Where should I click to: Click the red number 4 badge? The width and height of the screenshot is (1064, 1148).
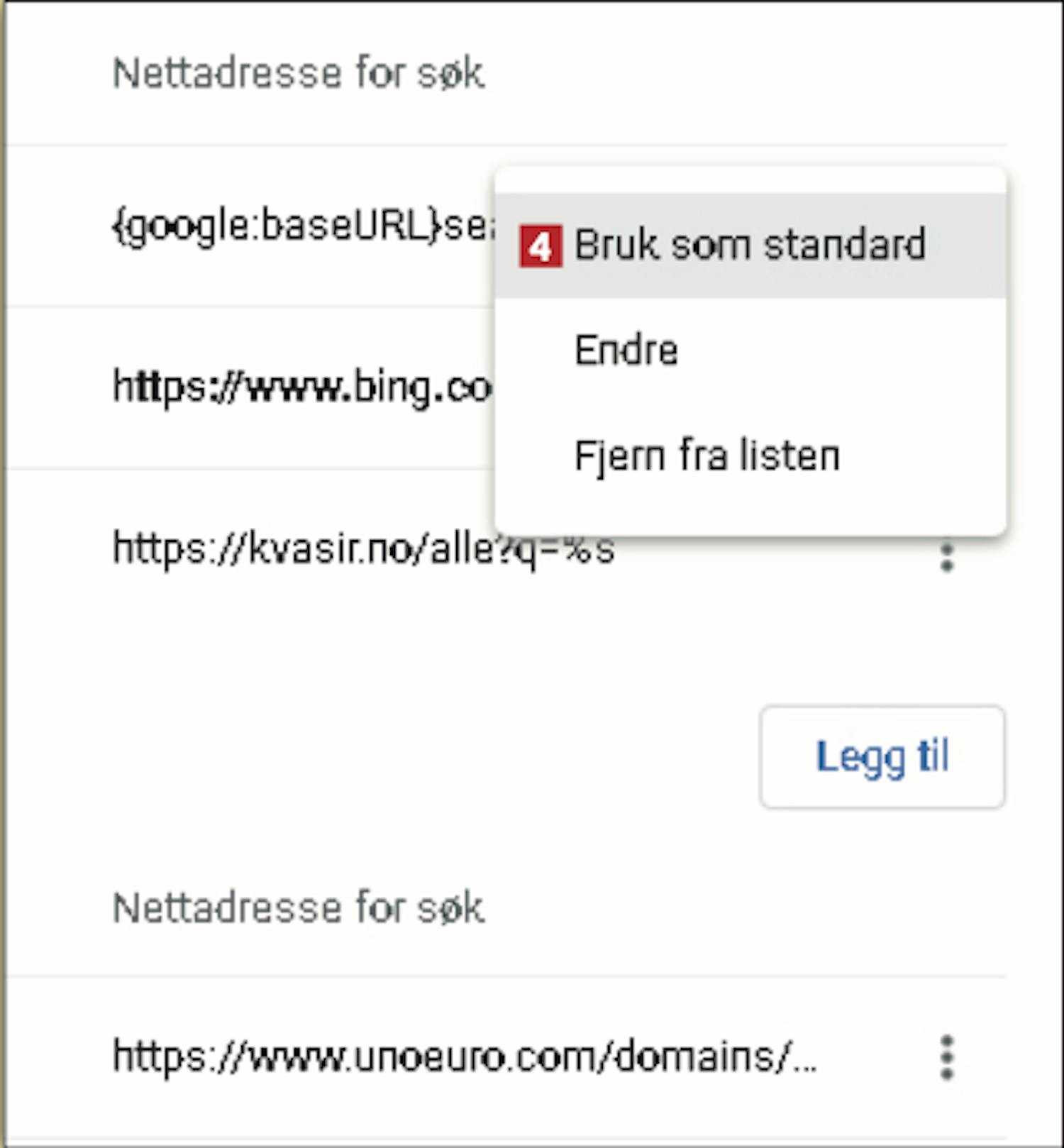[541, 246]
